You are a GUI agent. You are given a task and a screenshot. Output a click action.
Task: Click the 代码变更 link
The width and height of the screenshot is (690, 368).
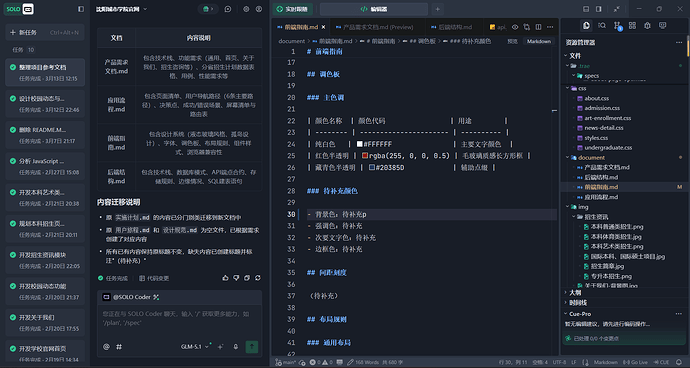pyautogui.click(x=154, y=279)
